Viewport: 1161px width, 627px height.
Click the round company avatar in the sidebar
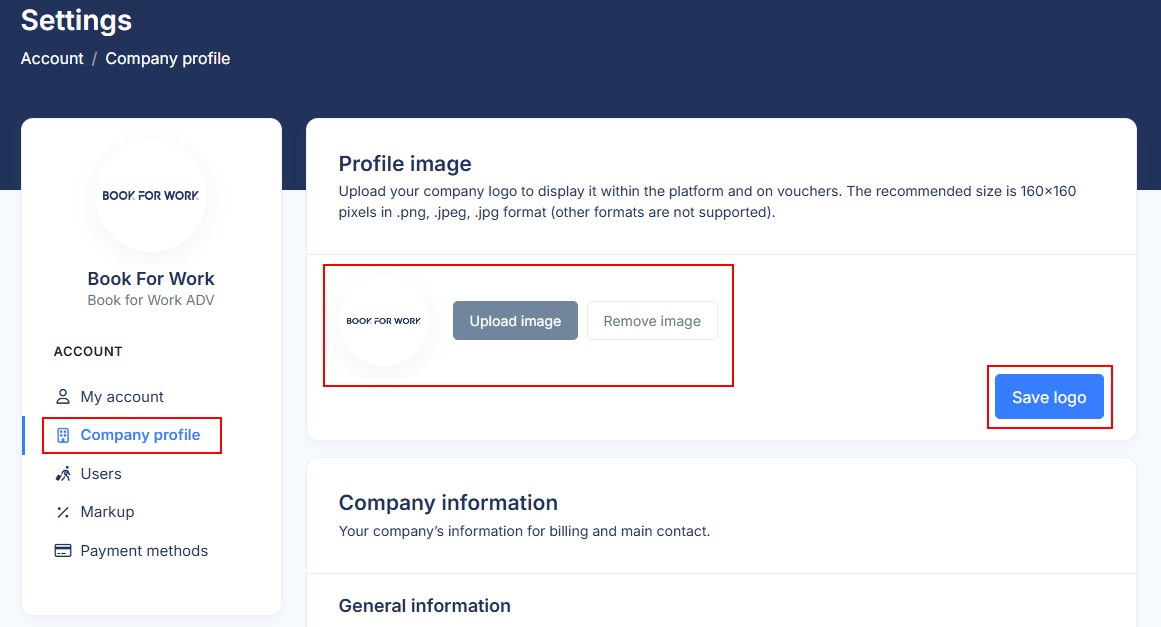151,195
